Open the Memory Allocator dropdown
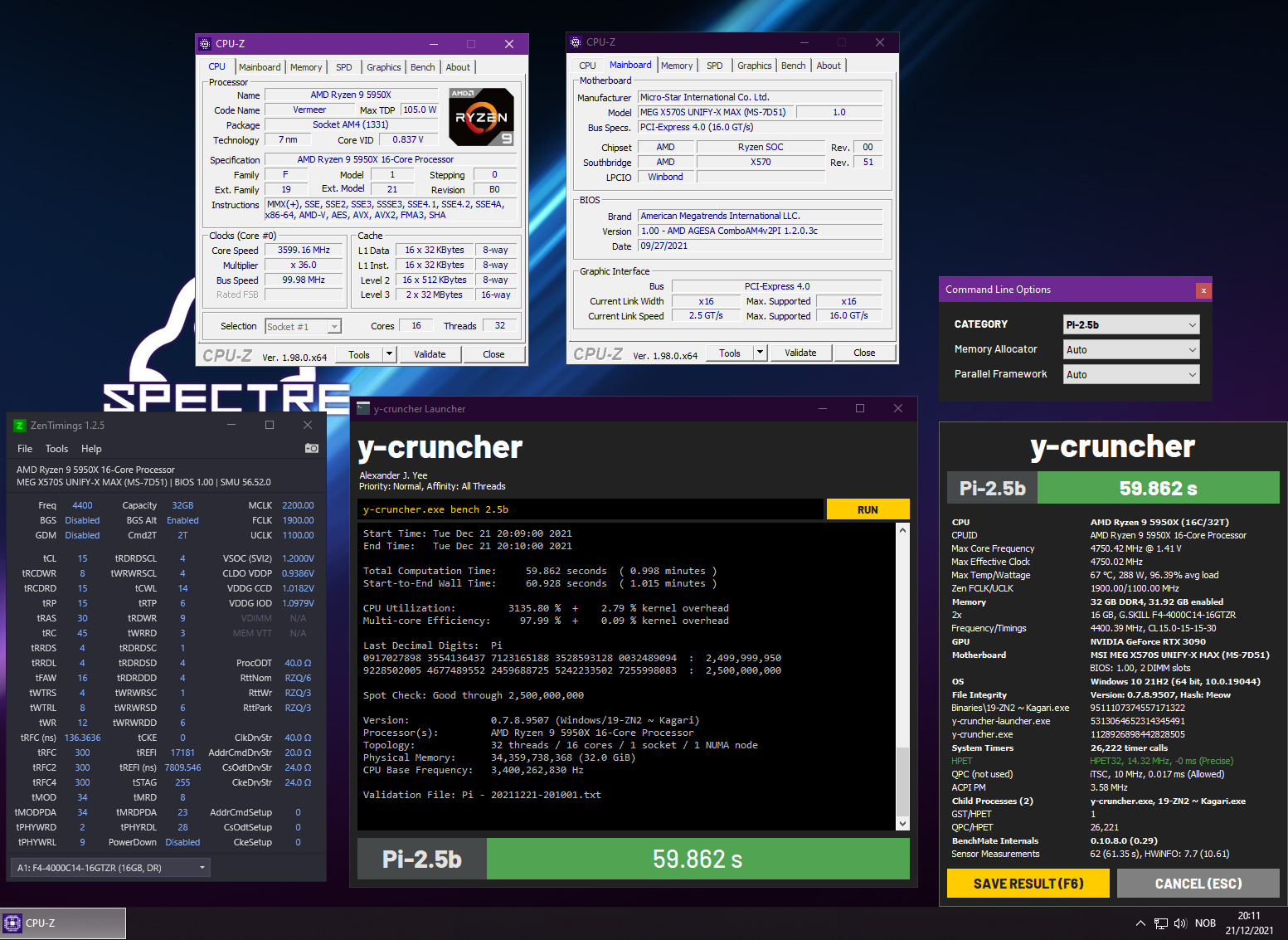Image resolution: width=1288 pixels, height=940 pixels. click(1131, 349)
